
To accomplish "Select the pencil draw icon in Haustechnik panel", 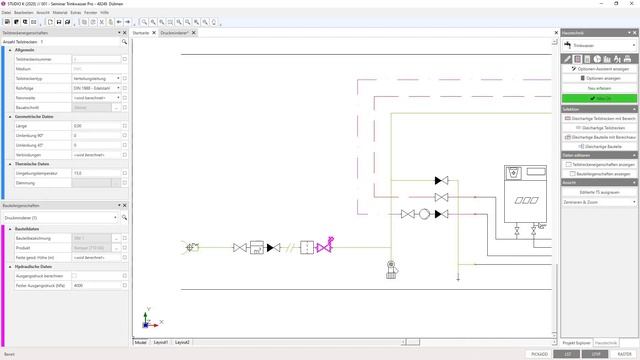I will [567, 59].
